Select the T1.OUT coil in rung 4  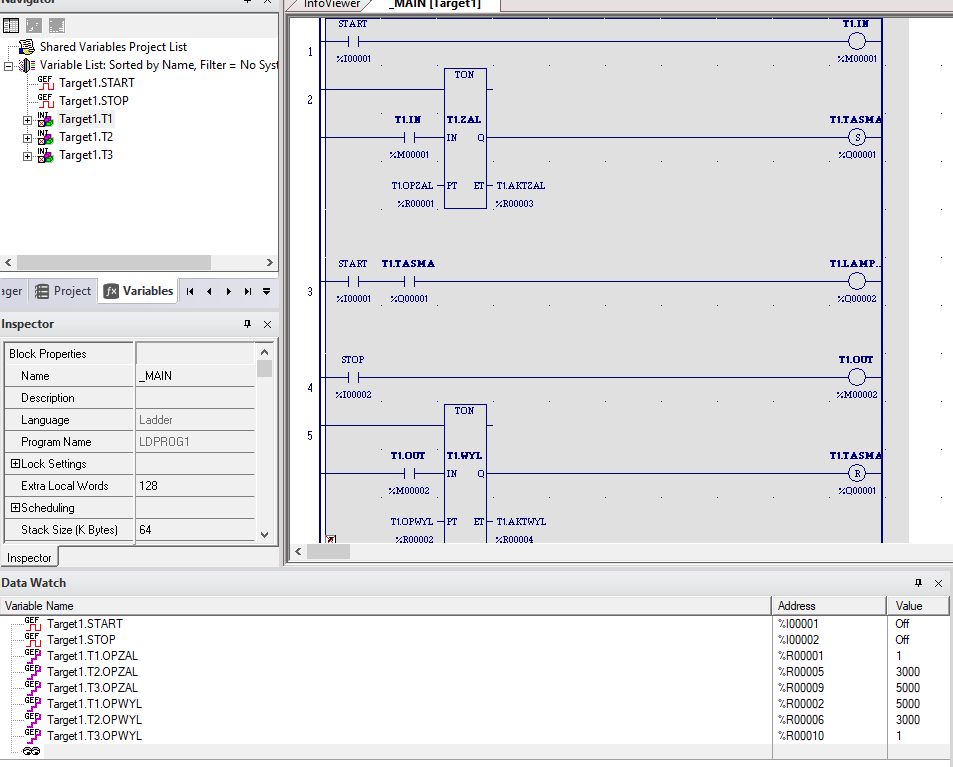tap(856, 378)
